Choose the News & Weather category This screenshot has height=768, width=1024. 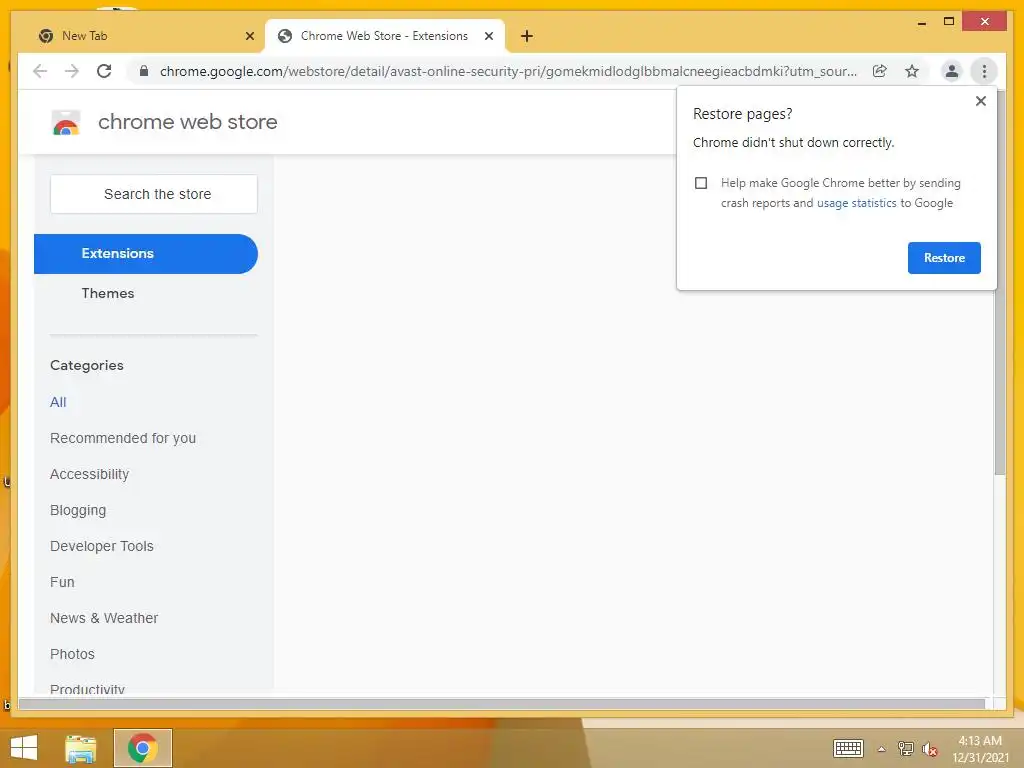point(104,618)
